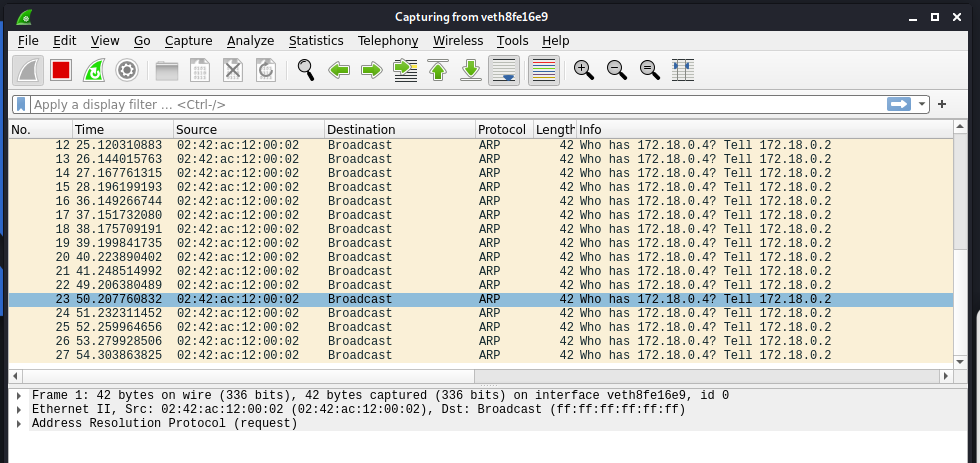The width and height of the screenshot is (980, 463).
Task: Open the display filter bookmark icon
Action: click(22, 104)
